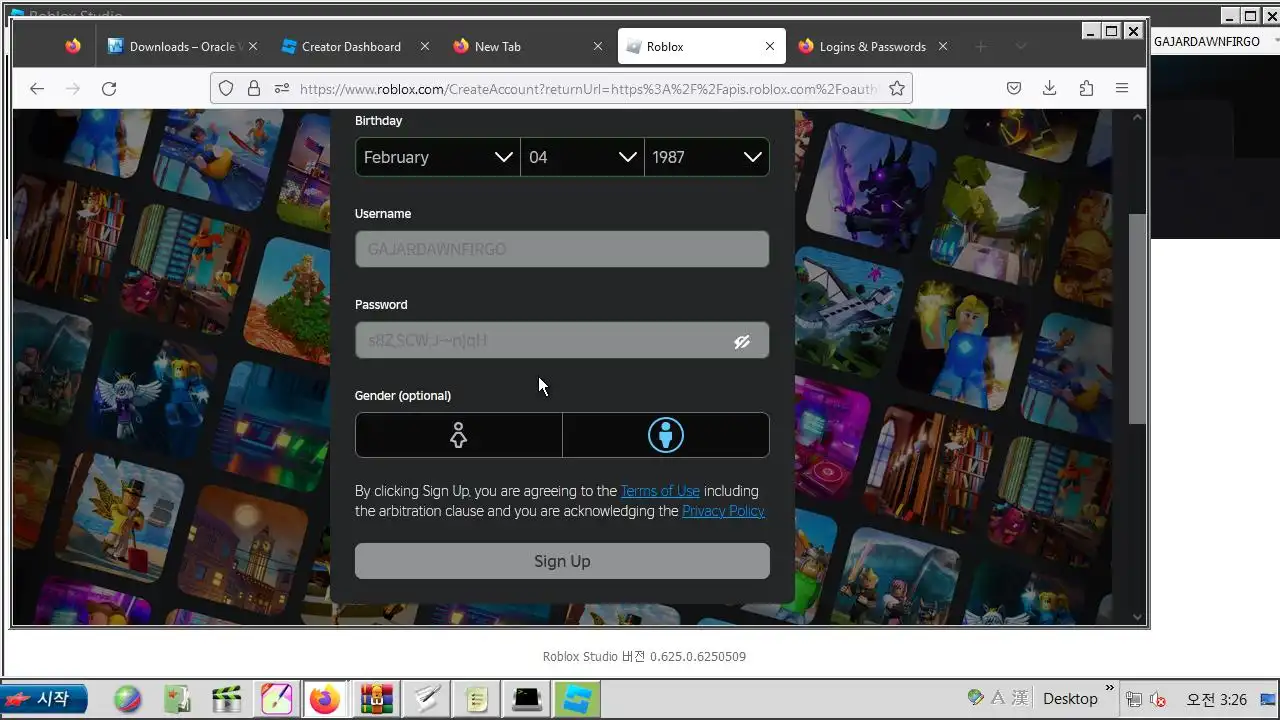The image size is (1280, 720).
Task: Open the birthday year dropdown showing 1987
Action: point(707,157)
